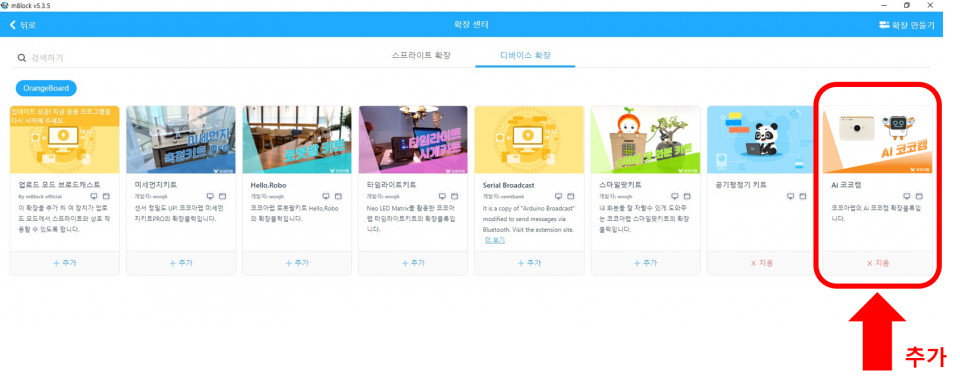Viewport: 960px width, 383px height.
Task: Add the 타임라이트키트 extension
Action: click(x=413, y=263)
